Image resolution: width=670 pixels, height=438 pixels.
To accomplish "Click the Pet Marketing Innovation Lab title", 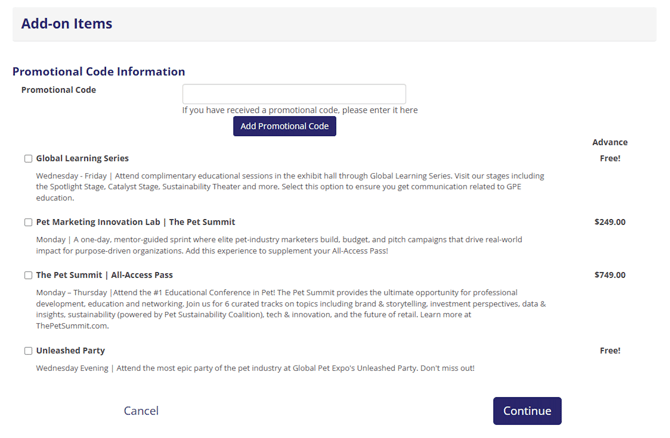I will [135, 222].
